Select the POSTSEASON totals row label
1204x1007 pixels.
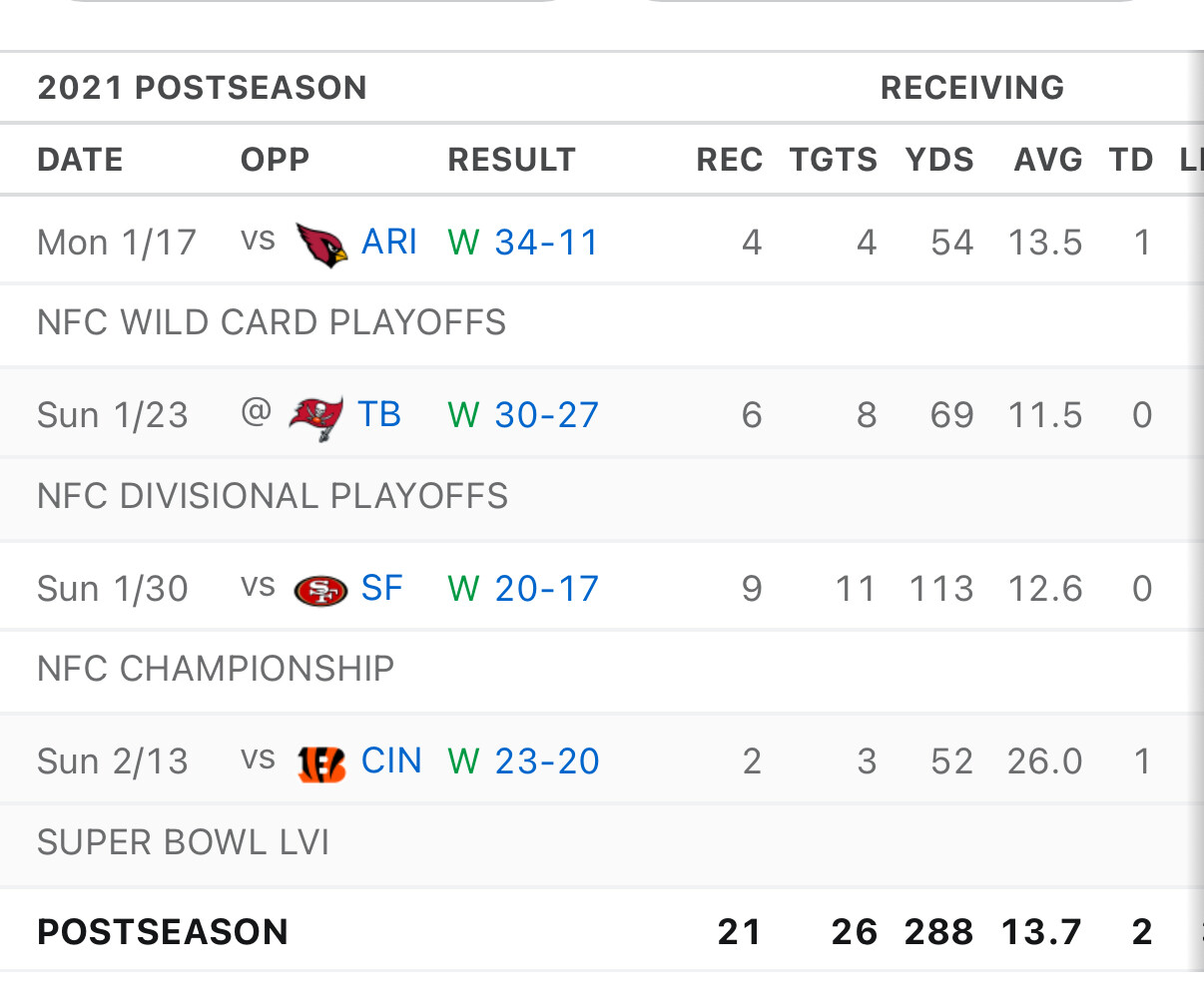pyautogui.click(x=163, y=932)
